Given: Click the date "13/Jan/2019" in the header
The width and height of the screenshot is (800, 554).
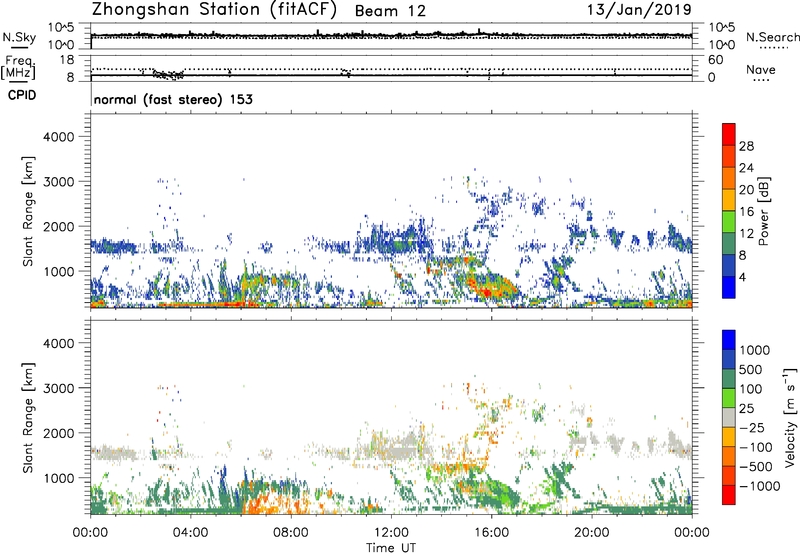Looking at the screenshot, I should [x=639, y=10].
